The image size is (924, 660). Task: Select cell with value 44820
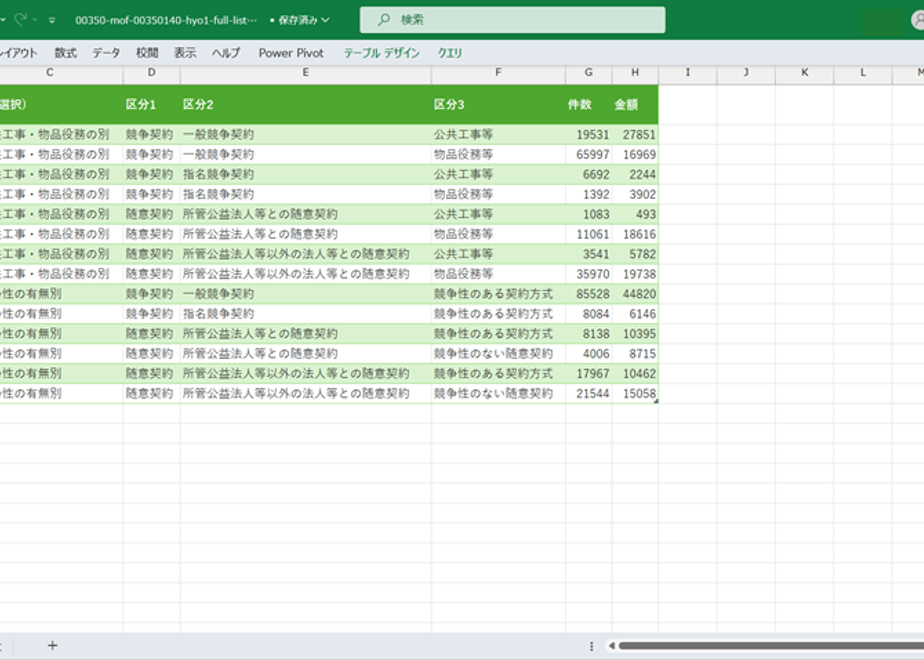(x=635, y=294)
